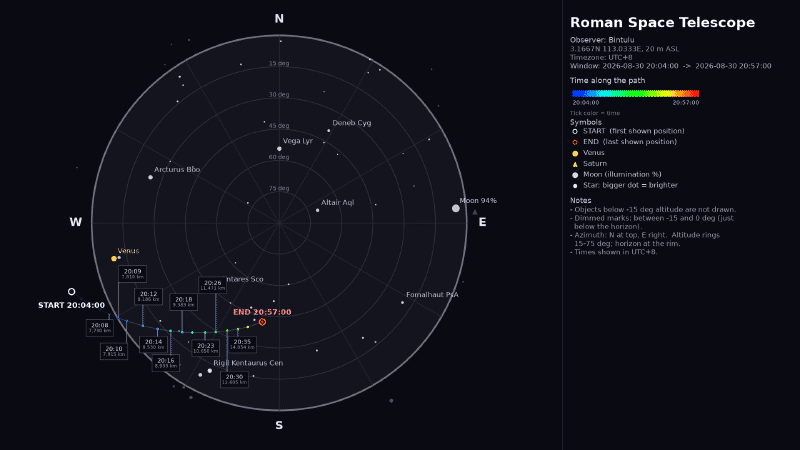Click the Moon 94% marker
The height and width of the screenshot is (450, 800).
pos(456,208)
